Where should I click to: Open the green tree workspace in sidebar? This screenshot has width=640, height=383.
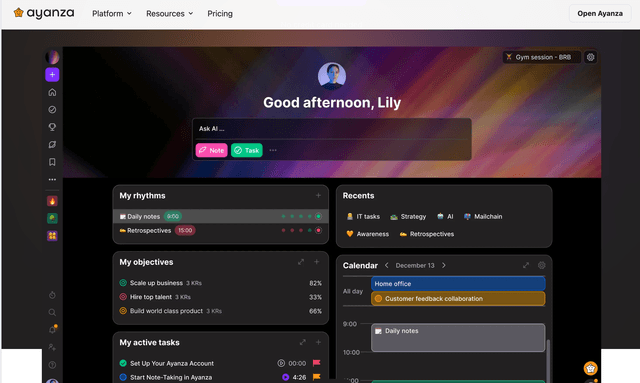click(x=52, y=218)
